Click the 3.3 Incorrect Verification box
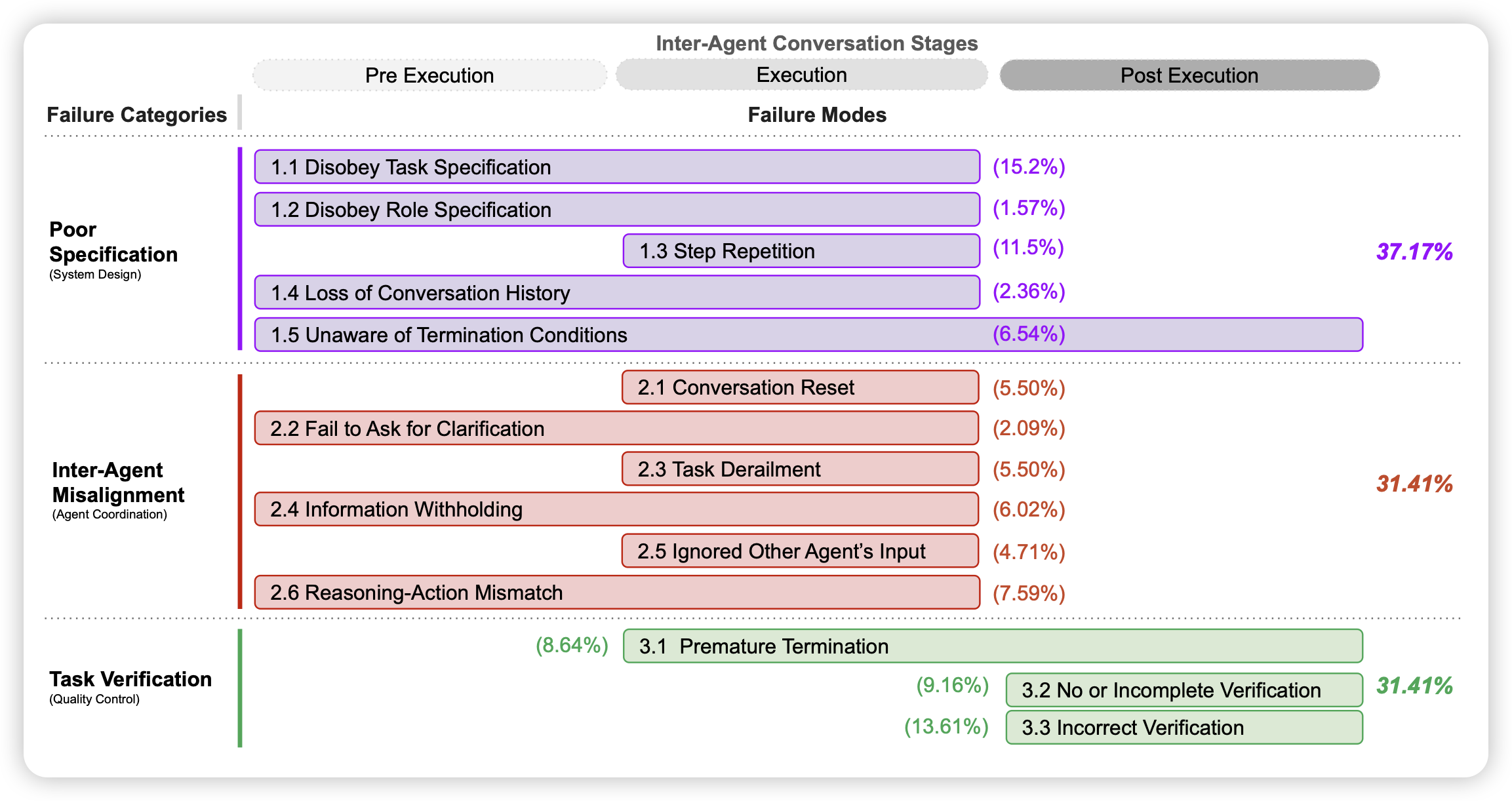The width and height of the screenshot is (1512, 801). 1184,728
